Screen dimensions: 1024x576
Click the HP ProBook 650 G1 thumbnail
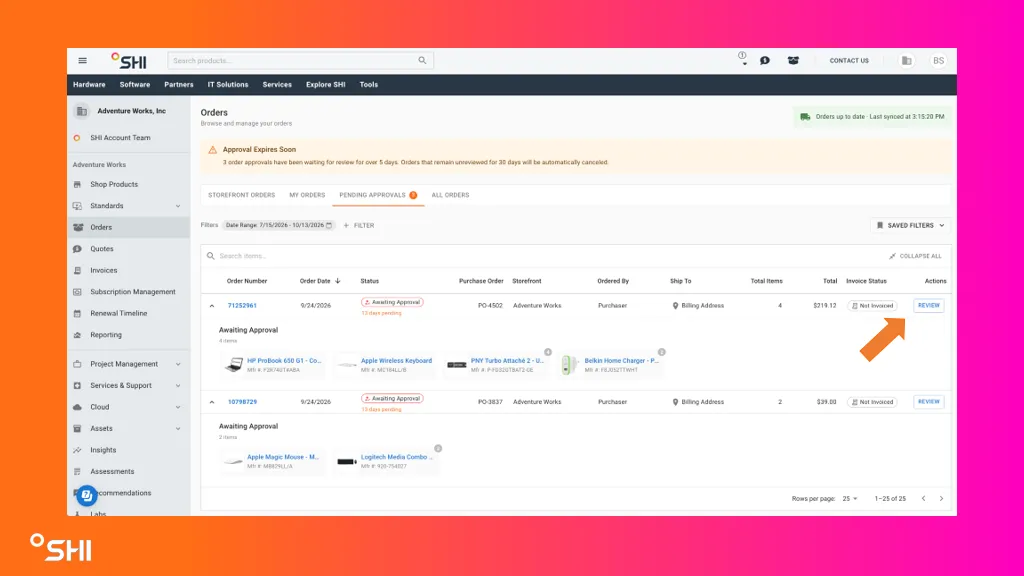(x=234, y=364)
